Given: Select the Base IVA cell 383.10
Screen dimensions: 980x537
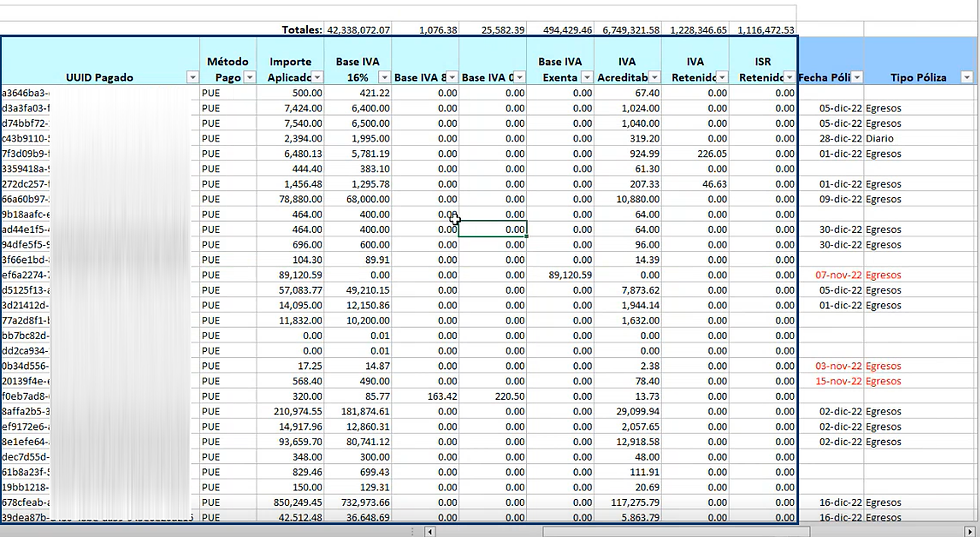Looking at the screenshot, I should tap(358, 169).
